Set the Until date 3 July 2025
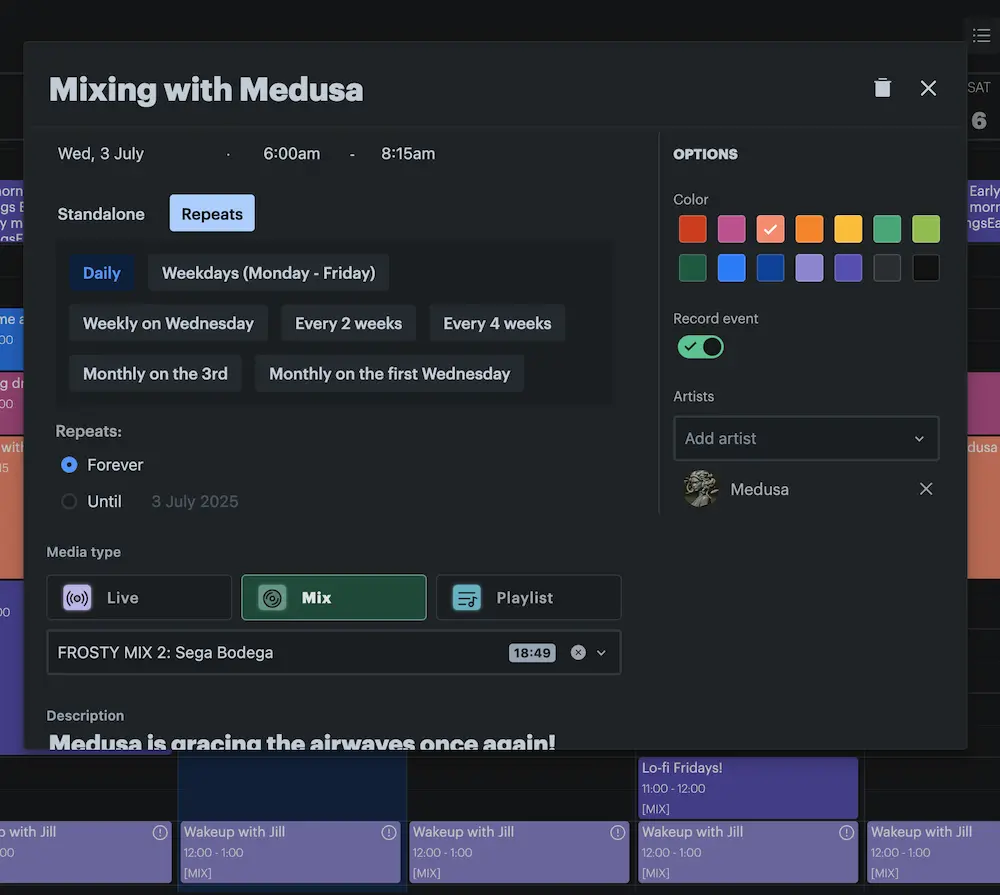Viewport: 1000px width, 895px height. click(195, 501)
